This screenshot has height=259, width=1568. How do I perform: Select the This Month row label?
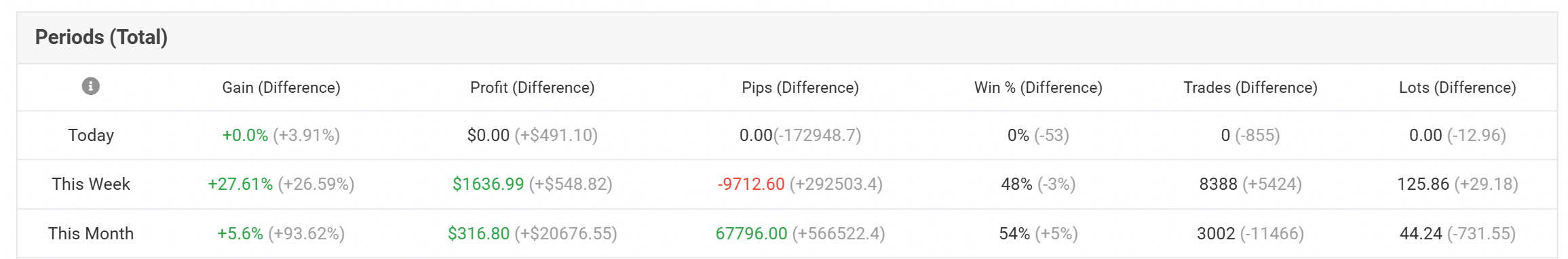(x=91, y=234)
